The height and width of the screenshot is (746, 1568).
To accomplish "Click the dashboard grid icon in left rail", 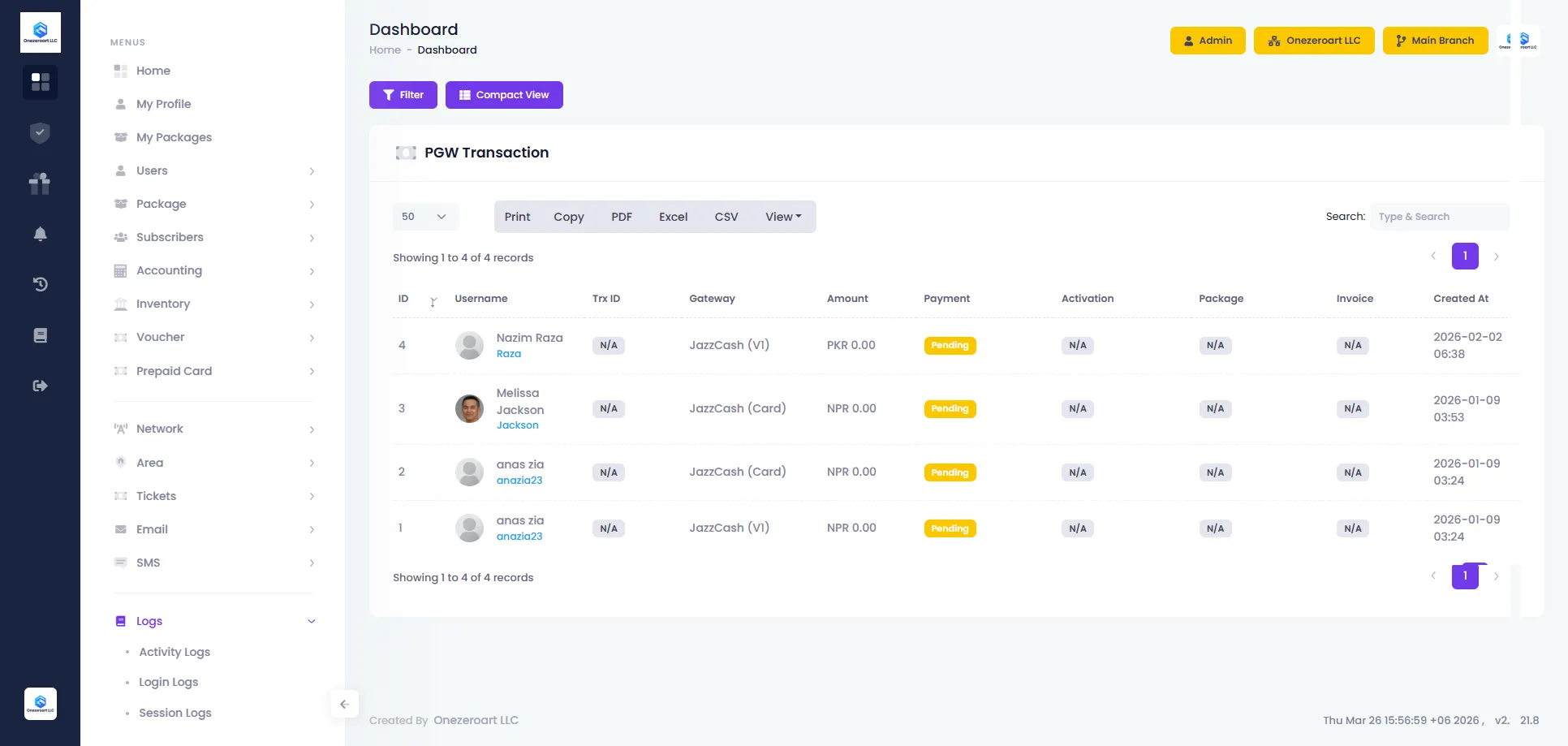I will [40, 82].
